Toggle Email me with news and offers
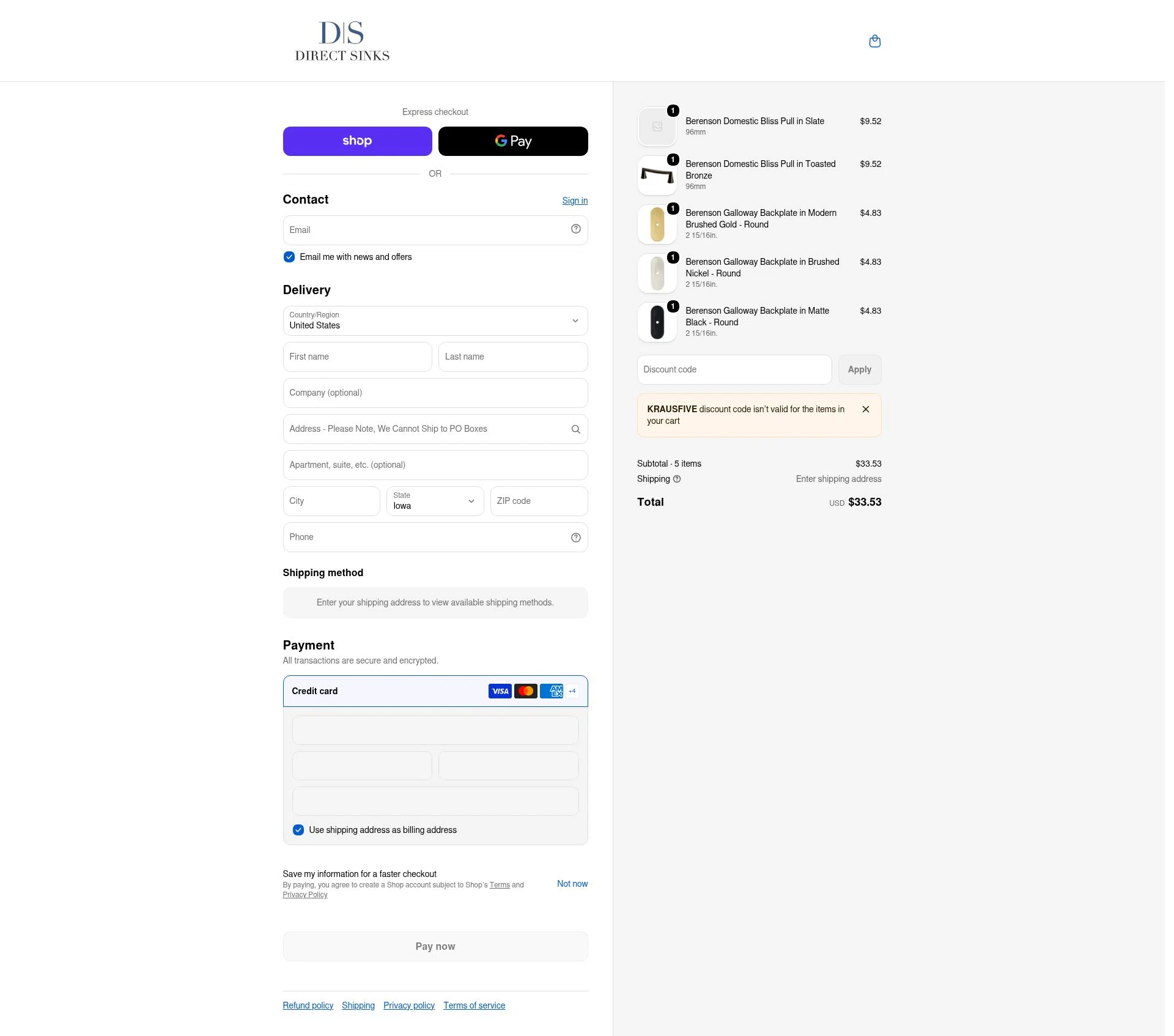 click(289, 257)
